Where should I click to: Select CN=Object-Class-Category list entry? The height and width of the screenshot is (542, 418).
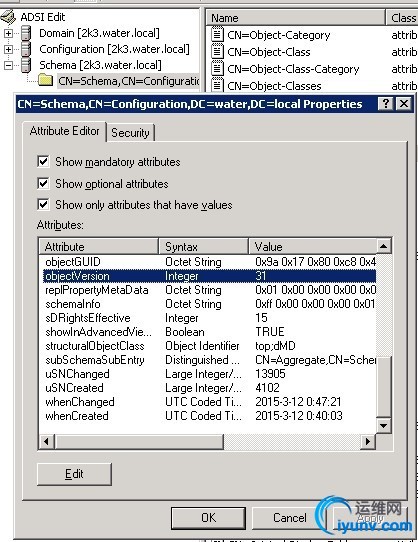(293, 69)
